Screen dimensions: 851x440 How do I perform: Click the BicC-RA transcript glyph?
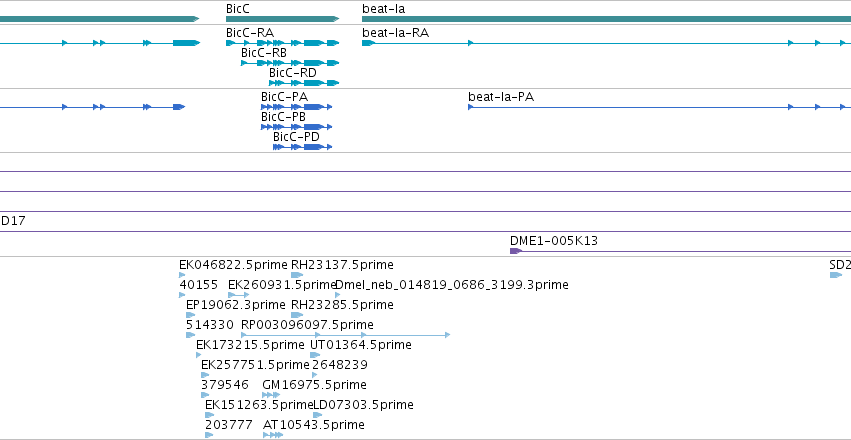(x=282, y=43)
